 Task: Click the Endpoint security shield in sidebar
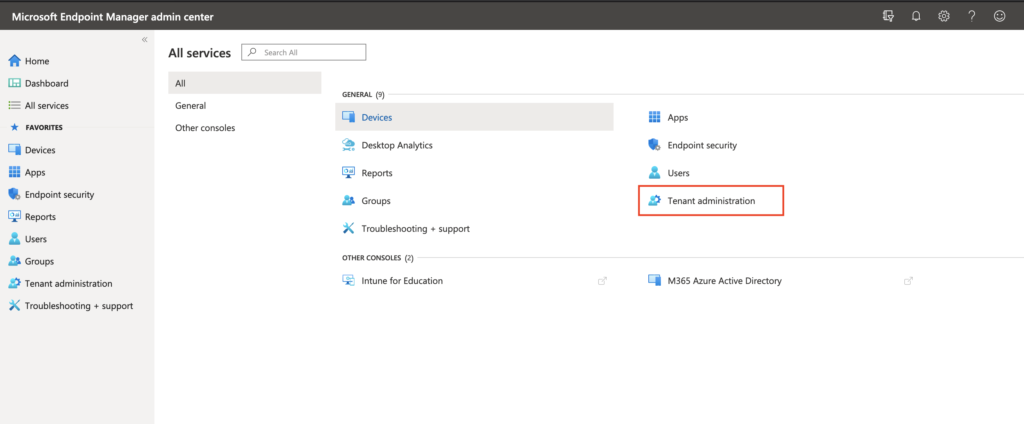14,194
